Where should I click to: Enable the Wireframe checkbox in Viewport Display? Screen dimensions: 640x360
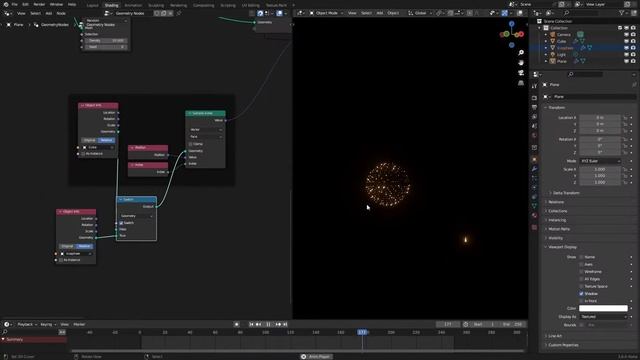pos(581,272)
